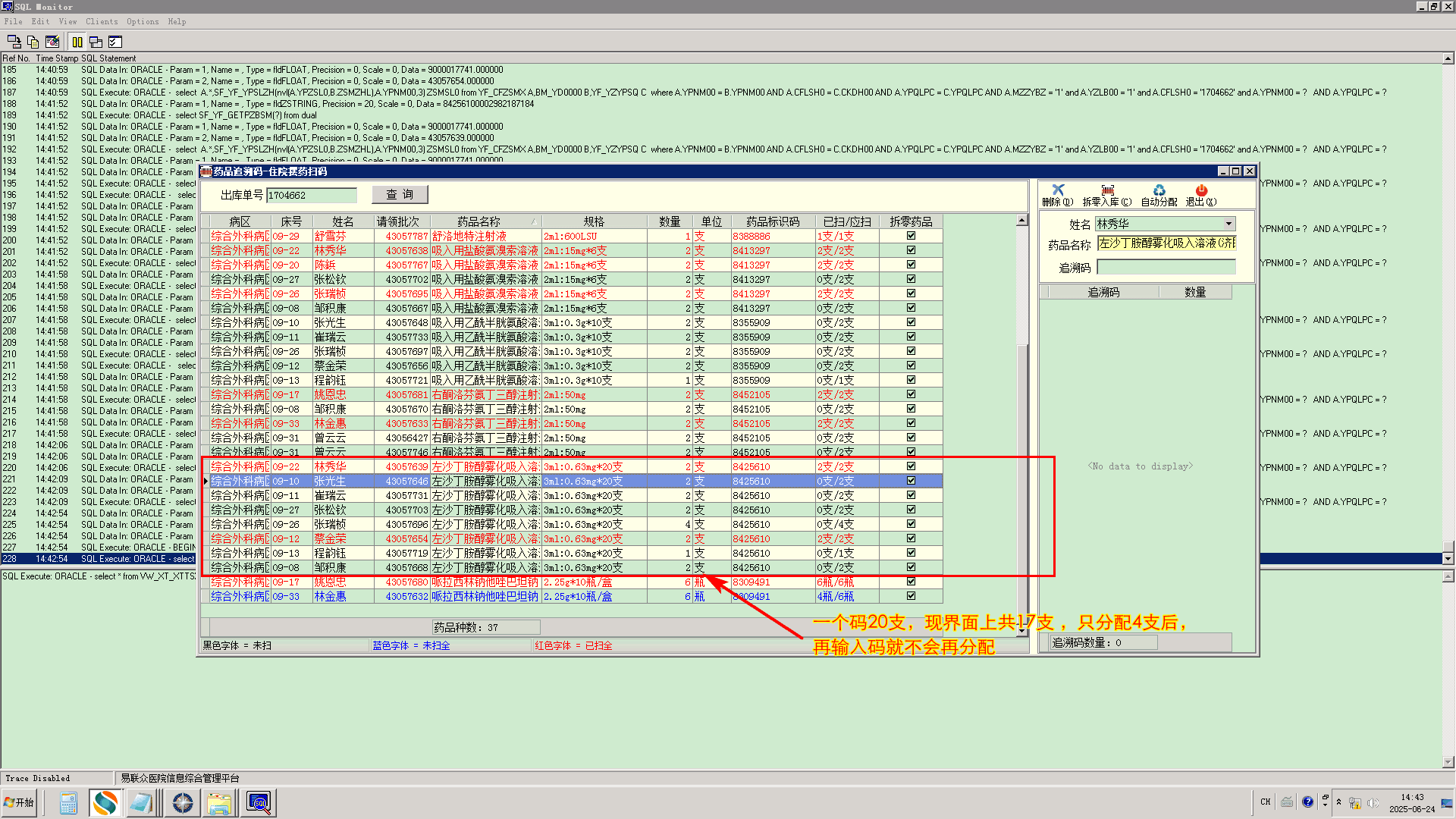Click the 拆零入库 barcode icon
This screenshot has width=1456, height=819.
1107,190
